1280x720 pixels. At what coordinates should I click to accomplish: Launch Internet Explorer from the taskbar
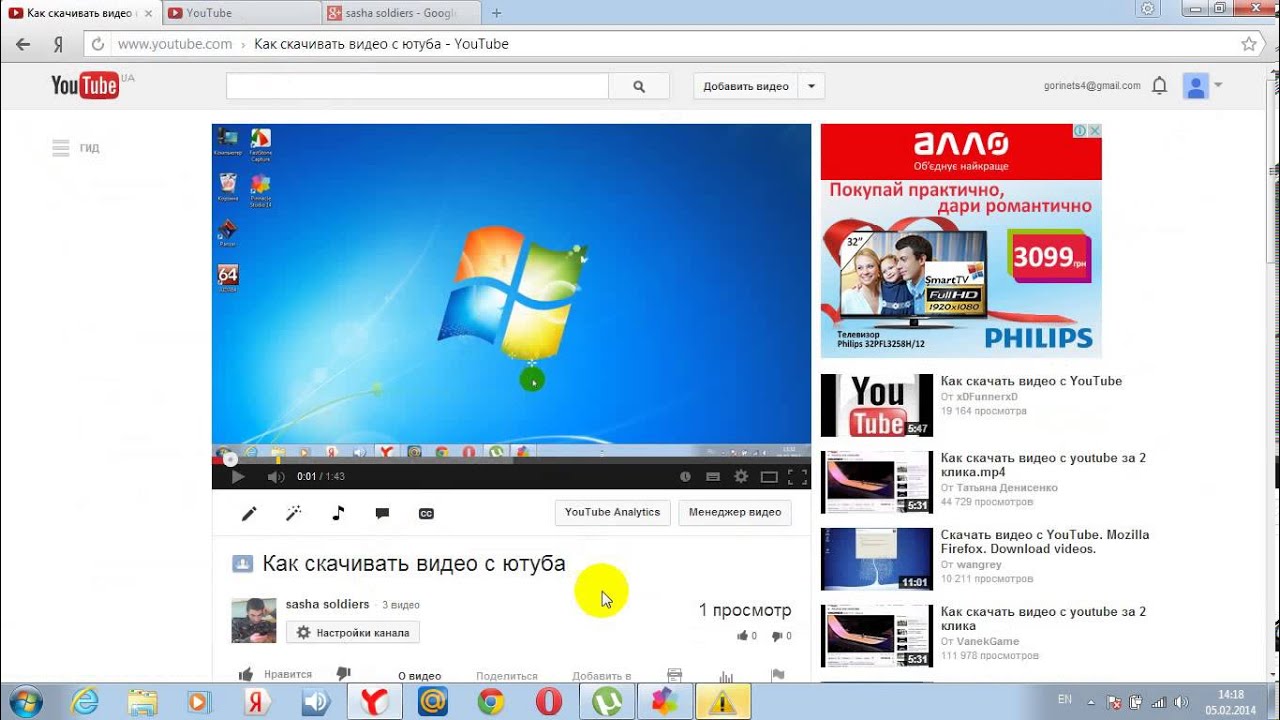click(86, 702)
